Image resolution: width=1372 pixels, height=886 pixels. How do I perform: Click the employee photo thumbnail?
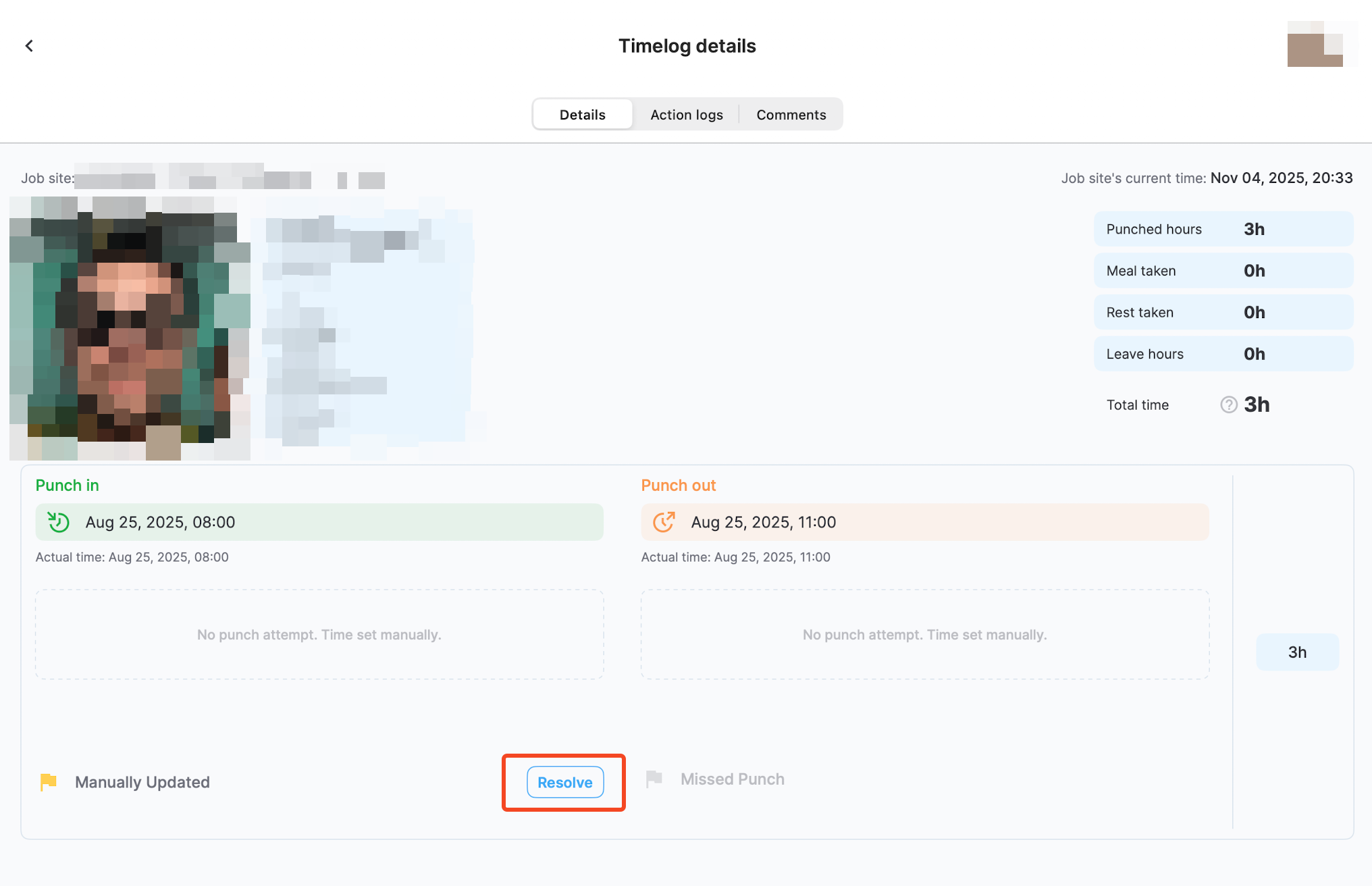pyautogui.click(x=130, y=329)
